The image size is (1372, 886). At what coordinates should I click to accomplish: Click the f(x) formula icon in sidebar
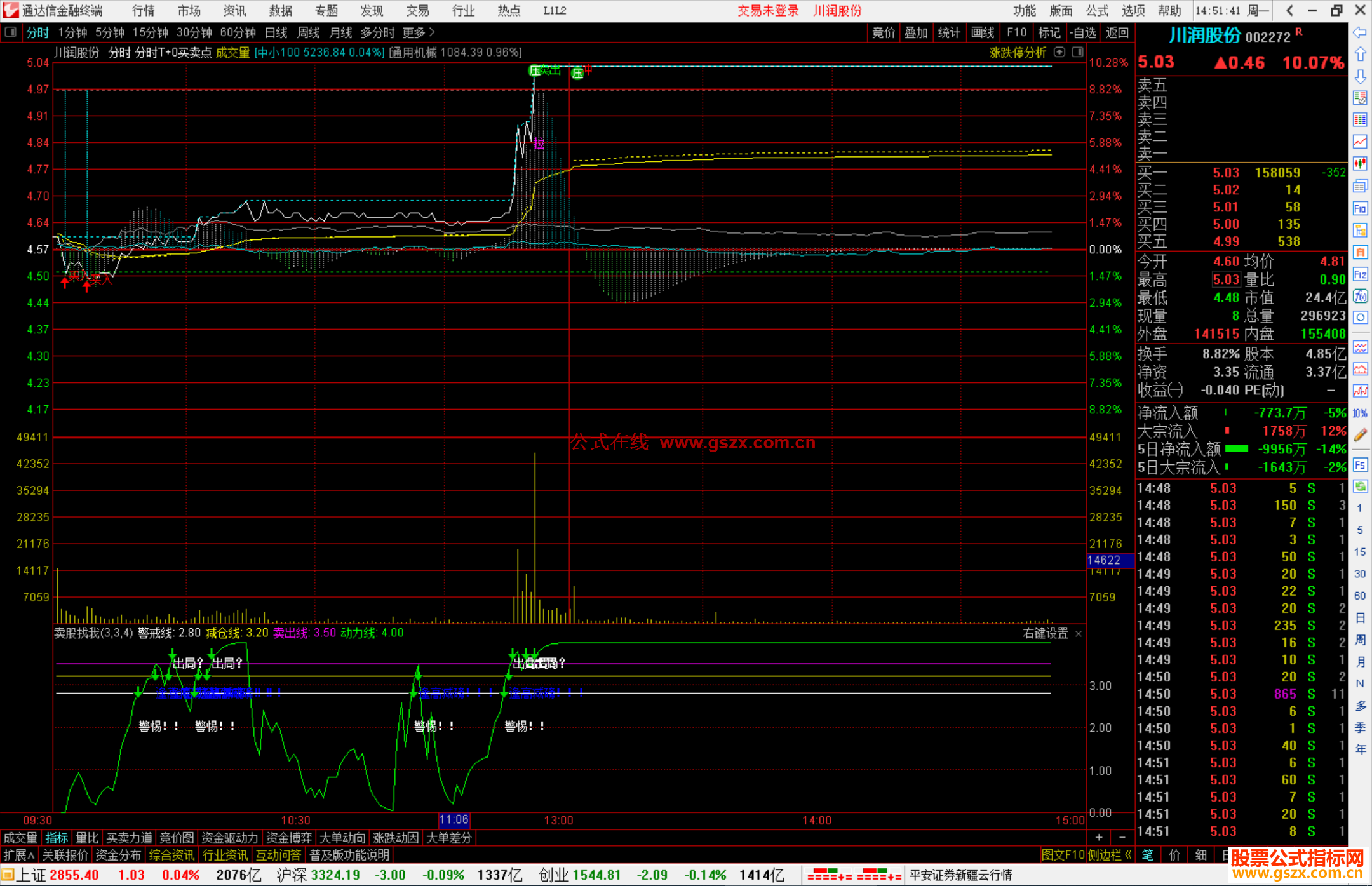(1360, 296)
